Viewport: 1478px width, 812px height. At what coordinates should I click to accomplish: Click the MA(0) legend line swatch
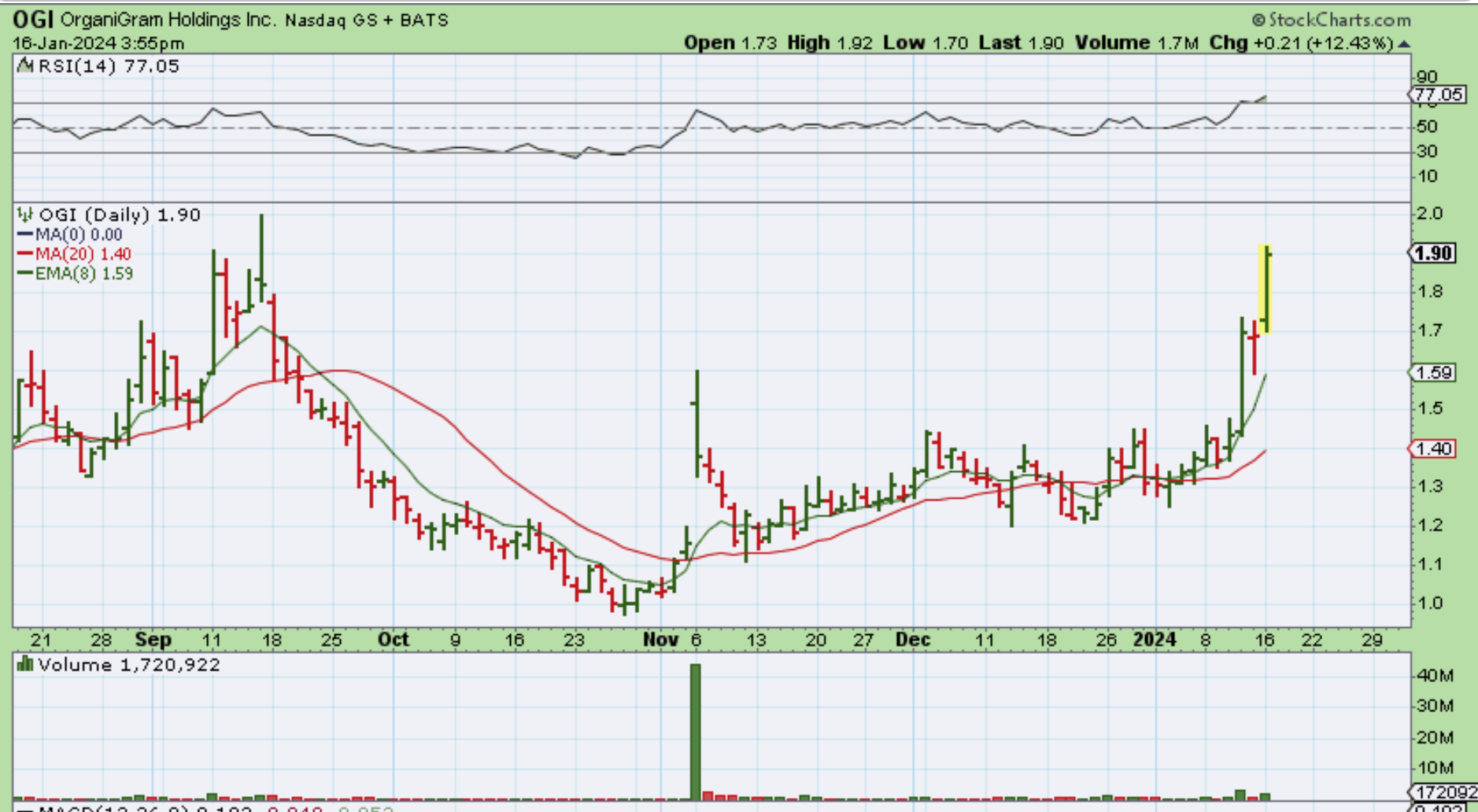pyautogui.click(x=25, y=234)
